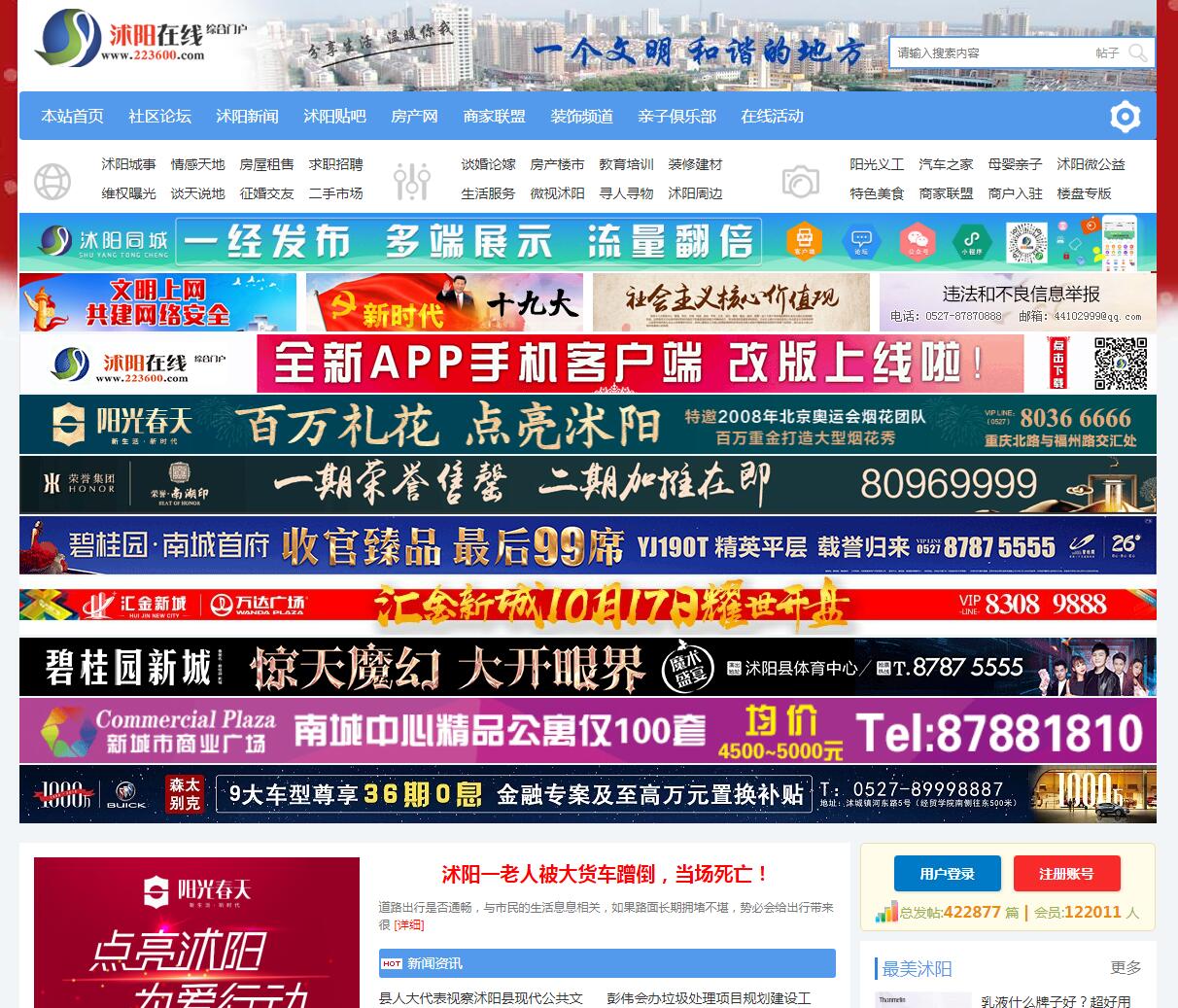Open the 楼盘专版 link

[x=1084, y=193]
